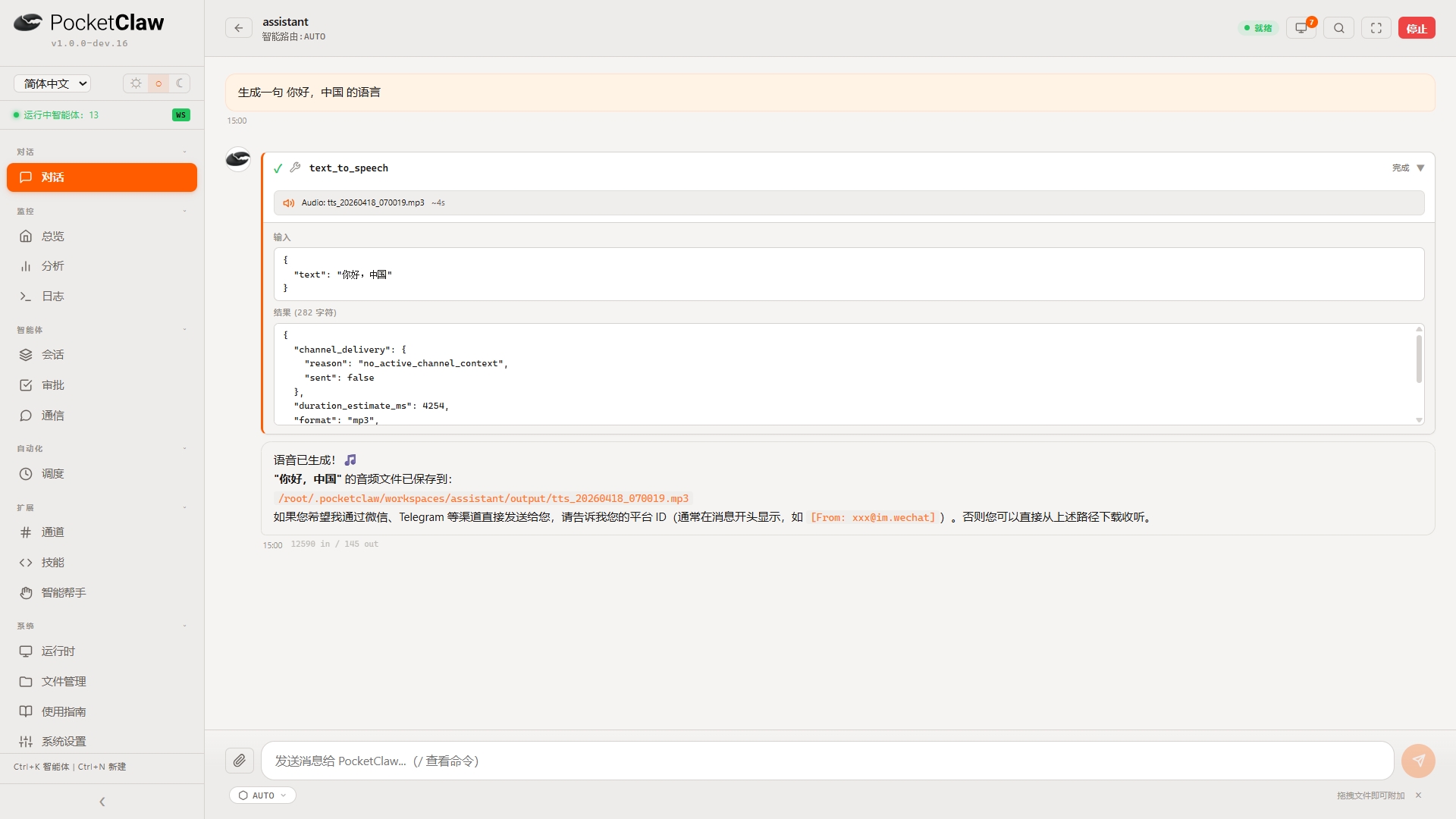Click the output file path tts_20260418_070019.mp3
The height and width of the screenshot is (819, 1456).
(x=483, y=499)
